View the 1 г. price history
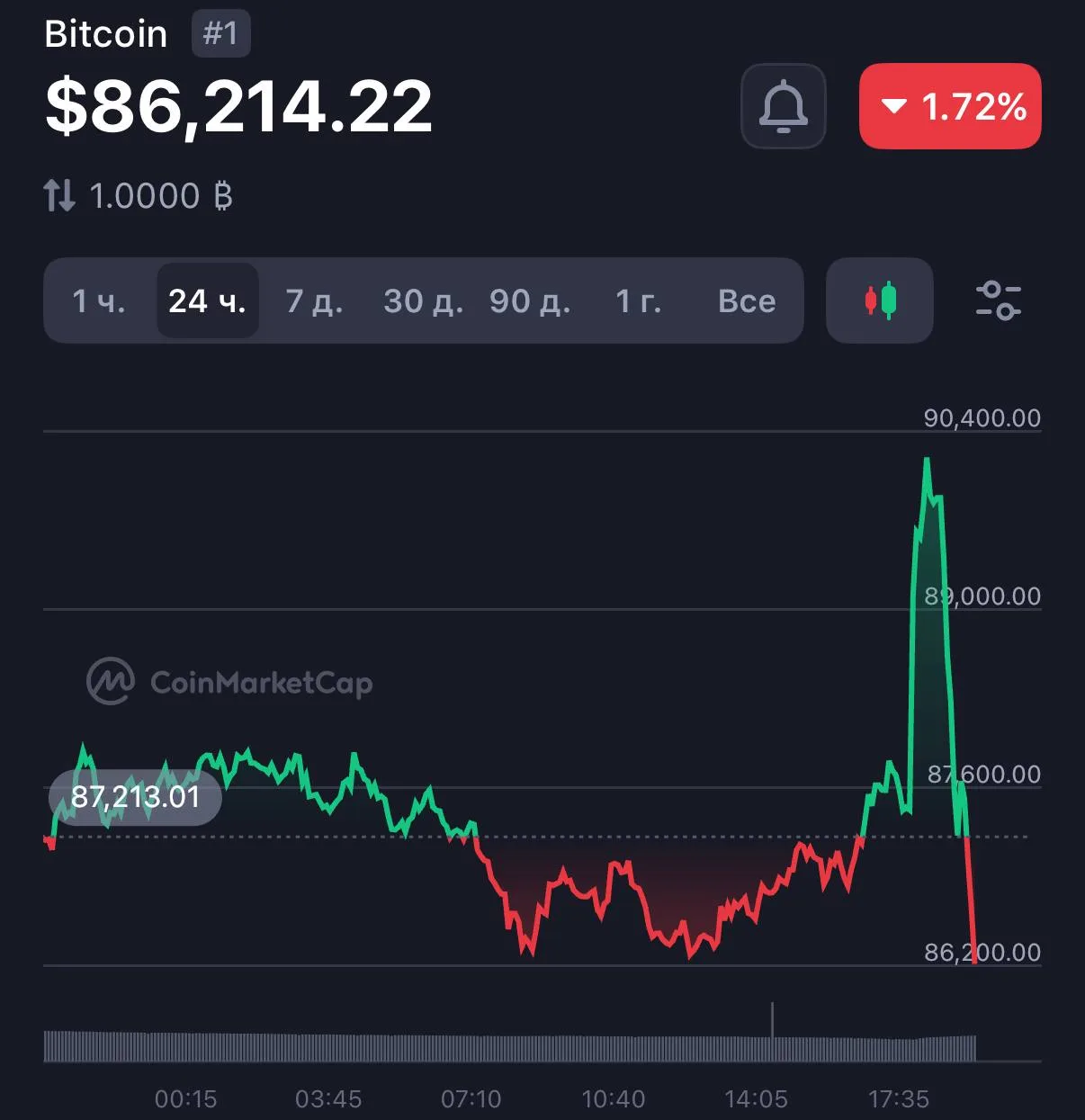This screenshot has width=1085, height=1120. coord(638,300)
